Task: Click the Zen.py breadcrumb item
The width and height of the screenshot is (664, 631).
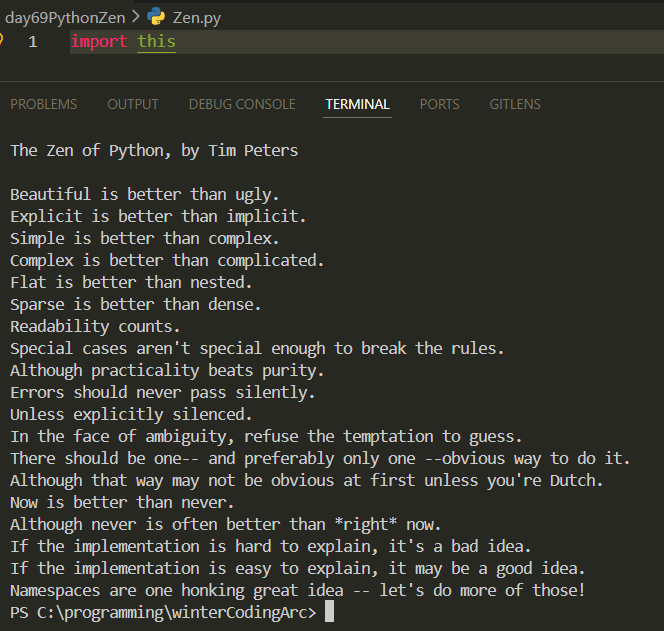Action: (x=196, y=18)
